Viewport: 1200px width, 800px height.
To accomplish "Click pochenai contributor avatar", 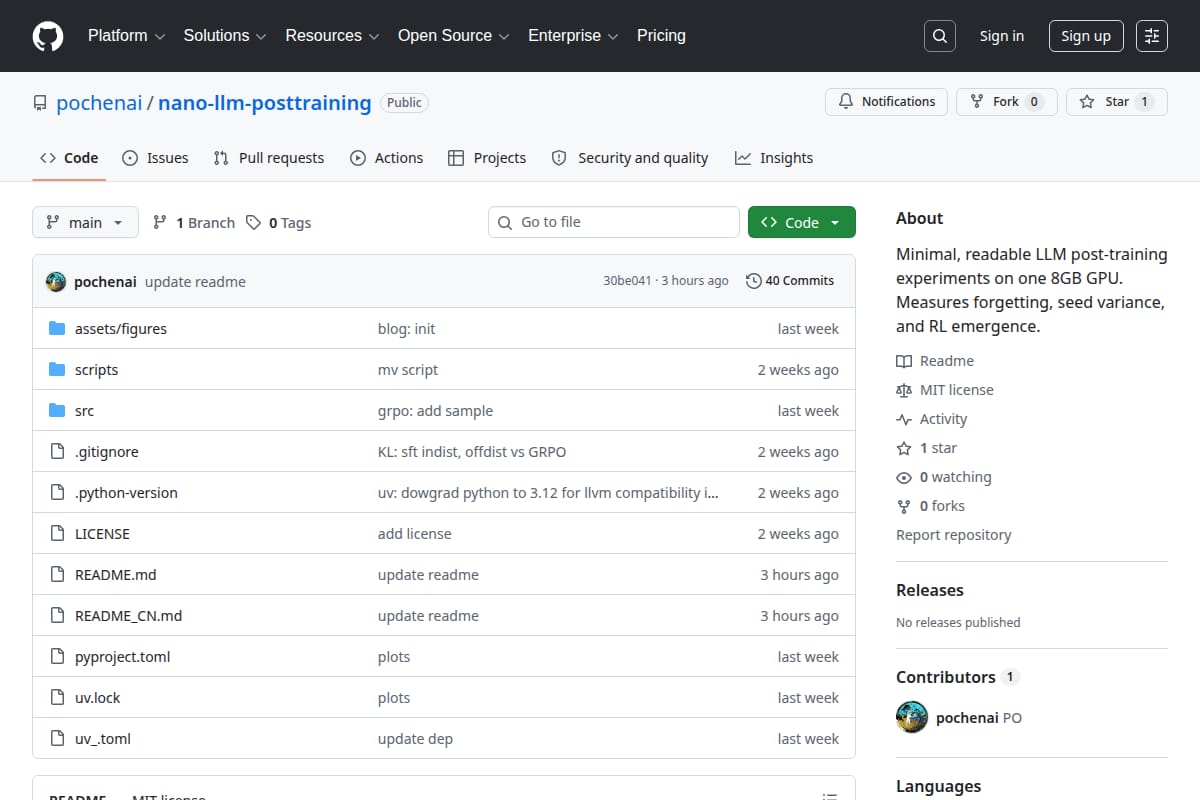I will [x=912, y=717].
